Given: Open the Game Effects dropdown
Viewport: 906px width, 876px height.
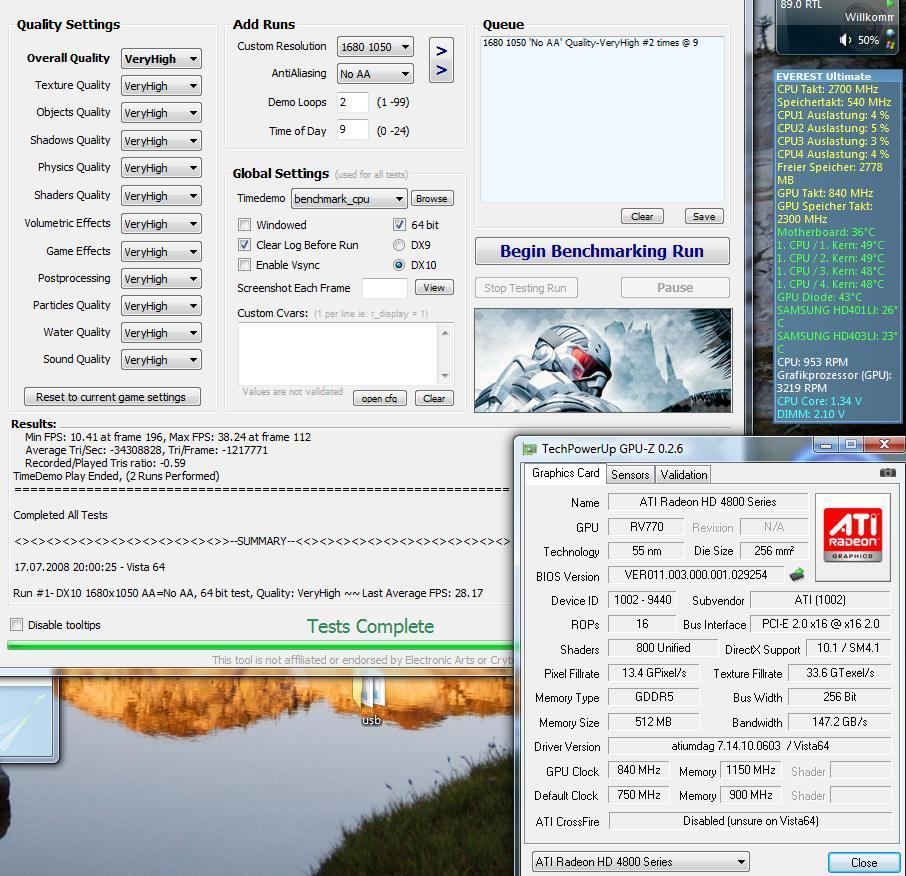Looking at the screenshot, I should 161,252.
